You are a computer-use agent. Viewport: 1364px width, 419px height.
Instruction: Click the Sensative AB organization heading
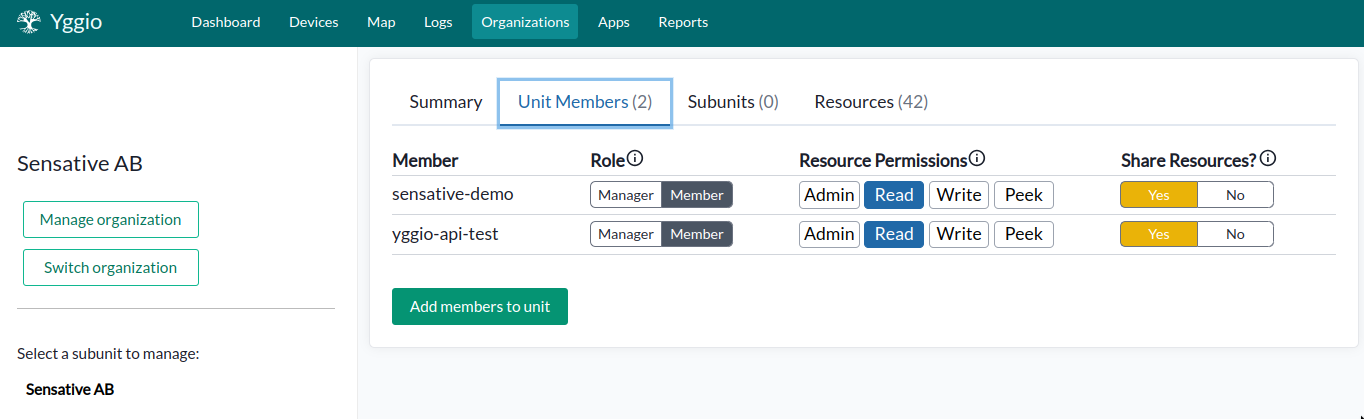[x=80, y=164]
